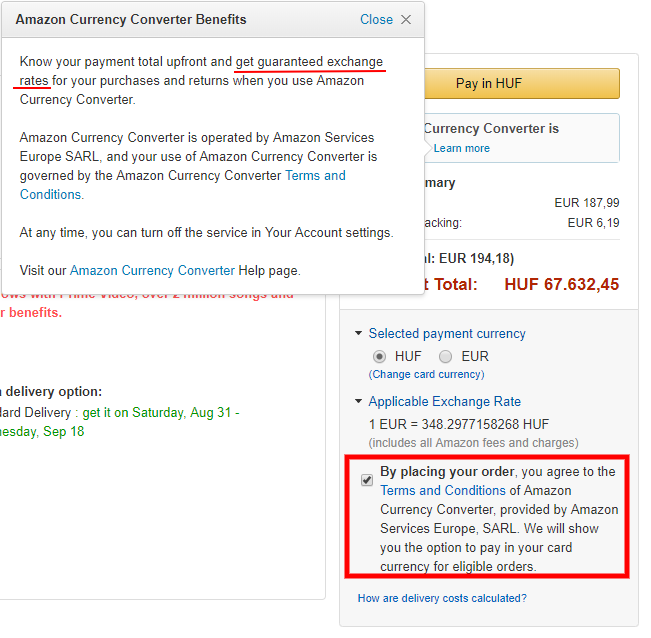Uncheck the 'By placing your order' checkbox

367,481
